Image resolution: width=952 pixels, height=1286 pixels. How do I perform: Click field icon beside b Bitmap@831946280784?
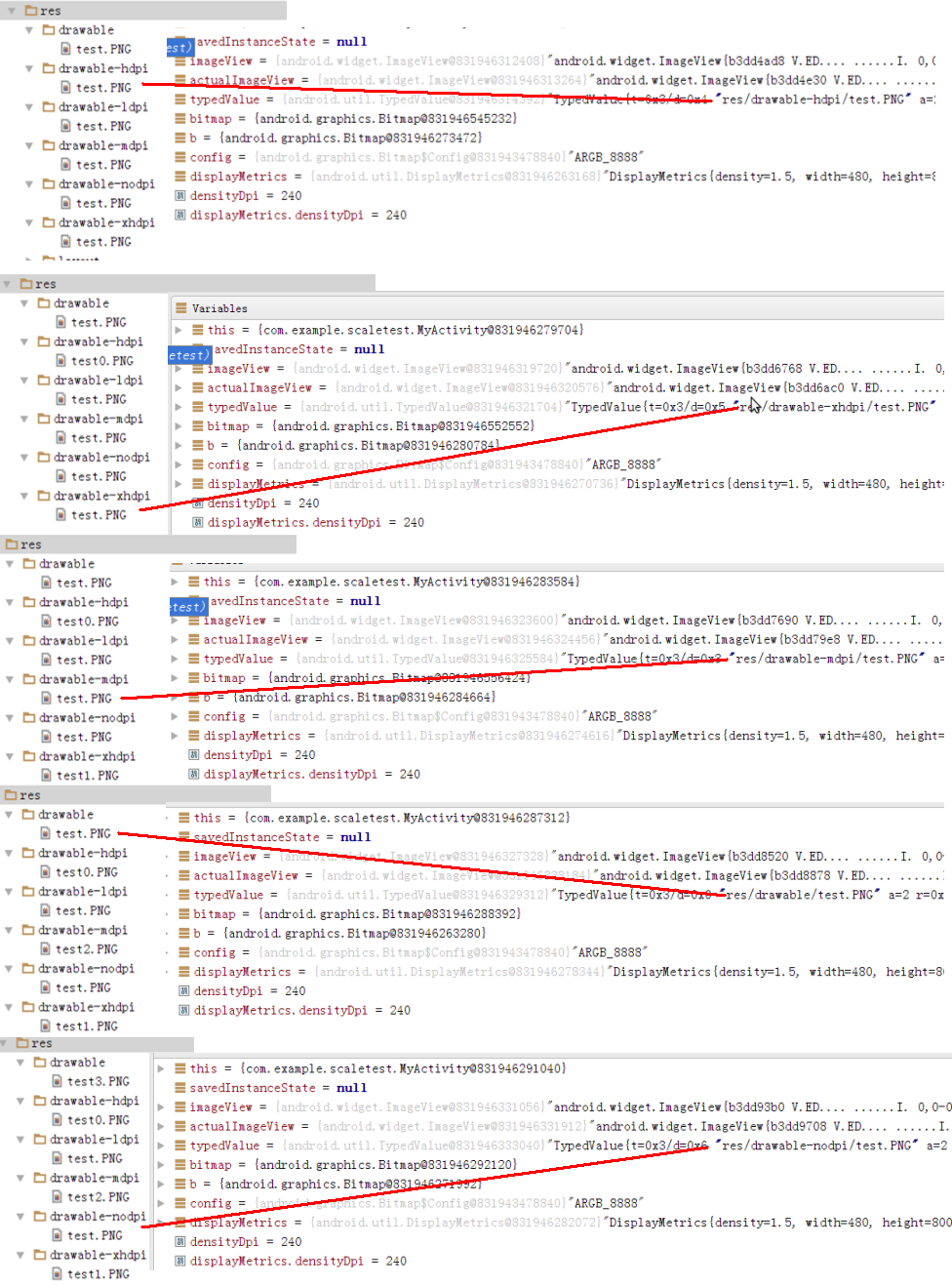tap(198, 446)
